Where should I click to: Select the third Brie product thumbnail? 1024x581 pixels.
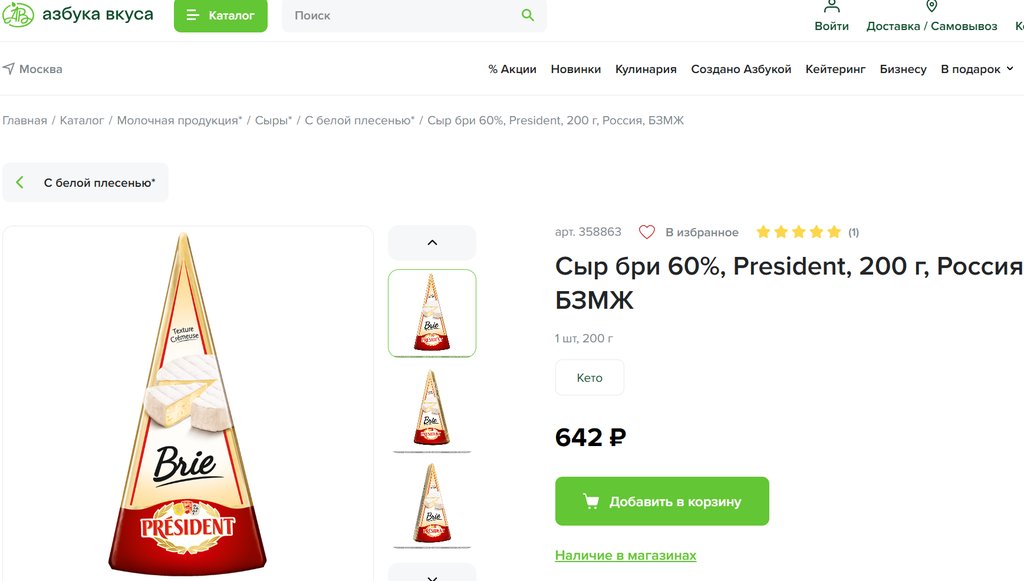pos(432,503)
